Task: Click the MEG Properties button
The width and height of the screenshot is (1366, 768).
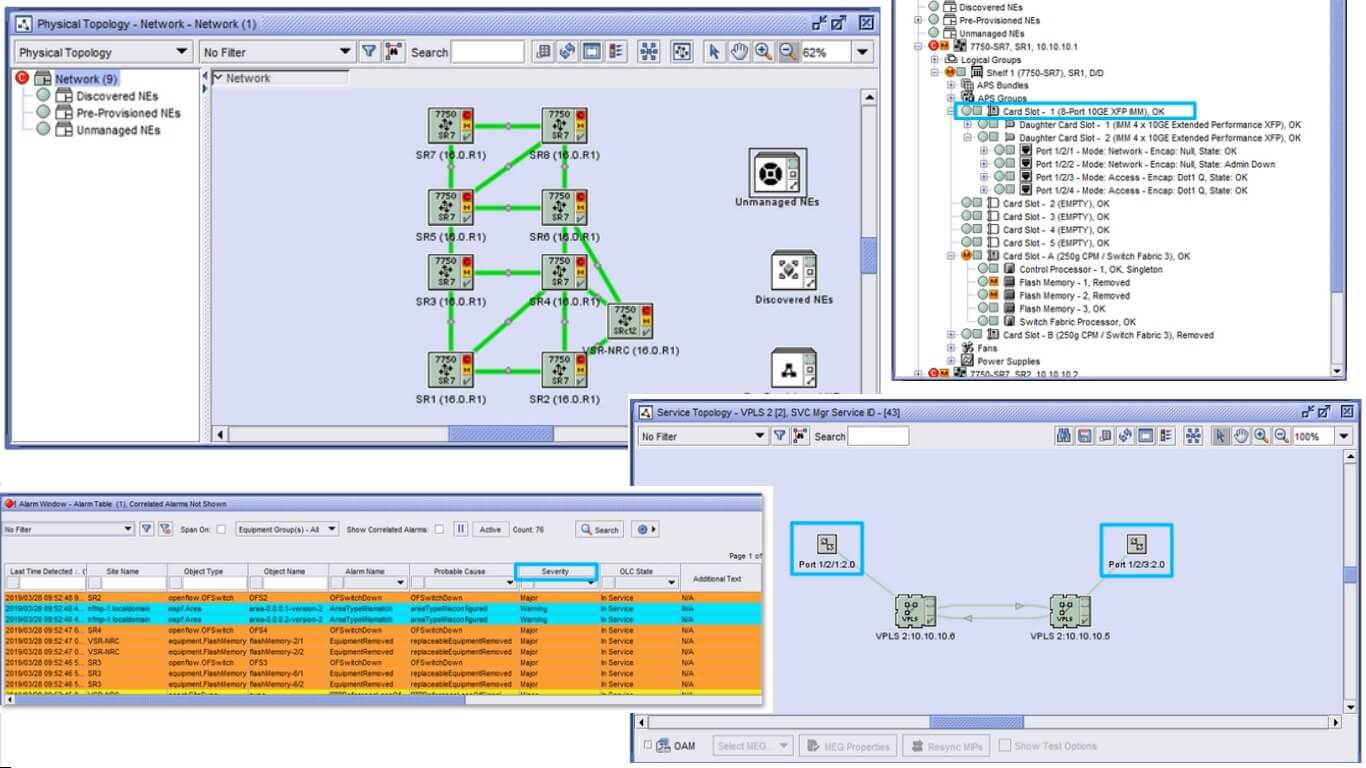Action: coord(847,746)
